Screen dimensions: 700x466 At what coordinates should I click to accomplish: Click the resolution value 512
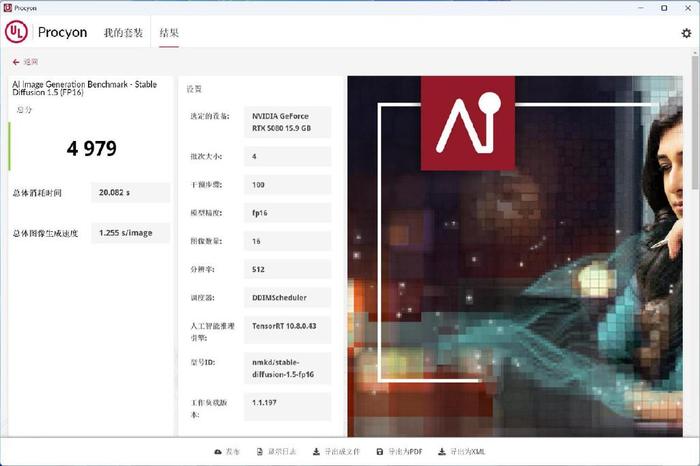(x=288, y=269)
